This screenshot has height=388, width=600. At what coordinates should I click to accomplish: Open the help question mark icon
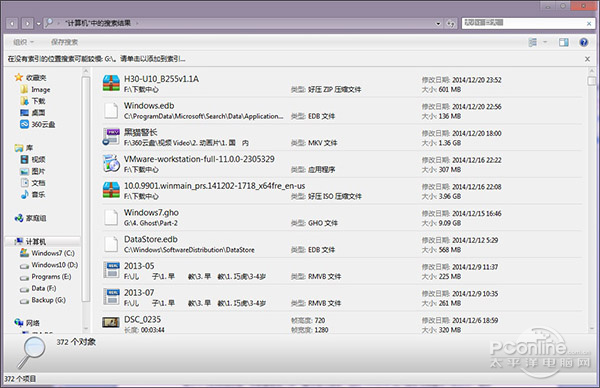(x=583, y=42)
